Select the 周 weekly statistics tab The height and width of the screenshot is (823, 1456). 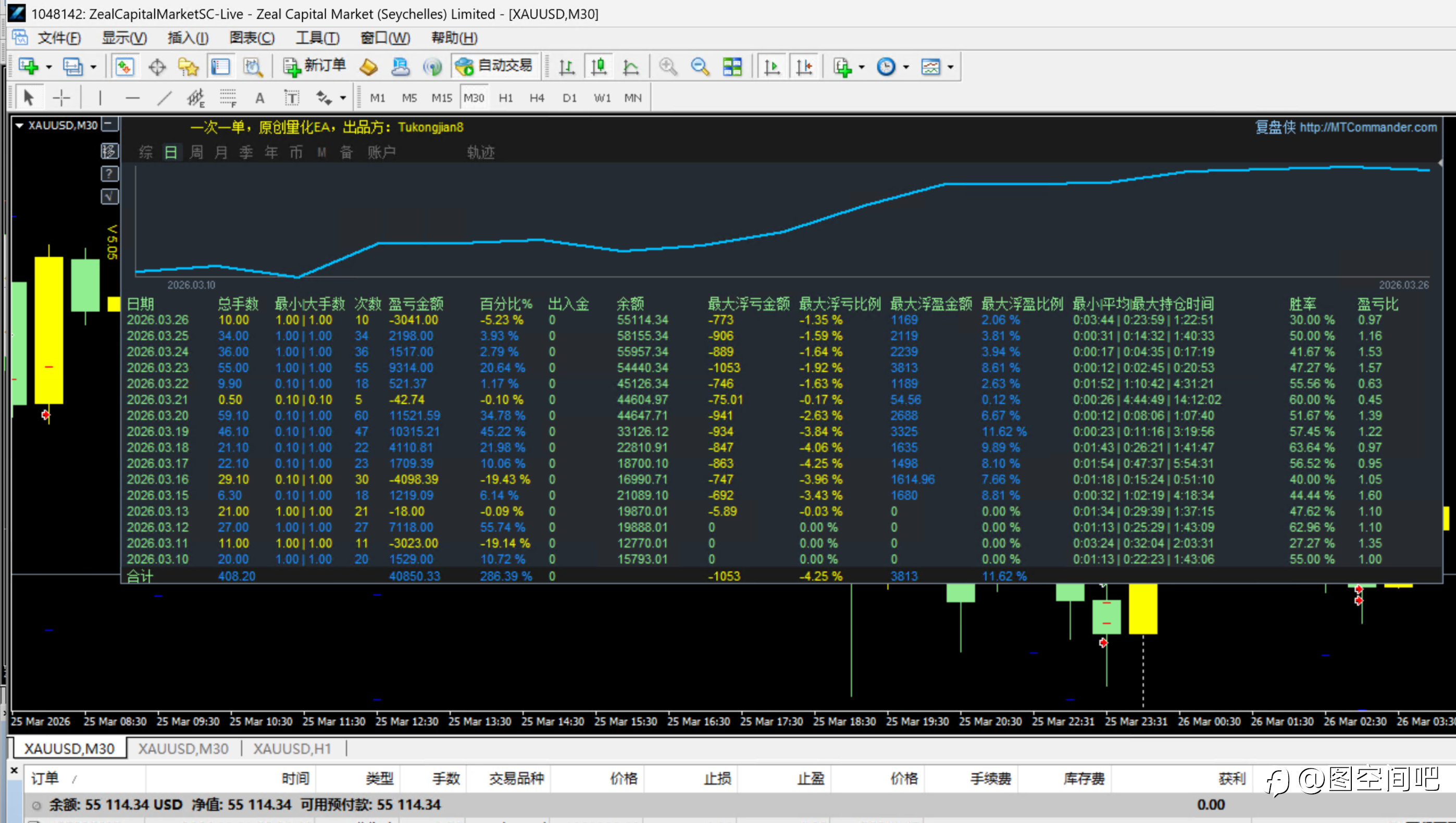pos(196,152)
